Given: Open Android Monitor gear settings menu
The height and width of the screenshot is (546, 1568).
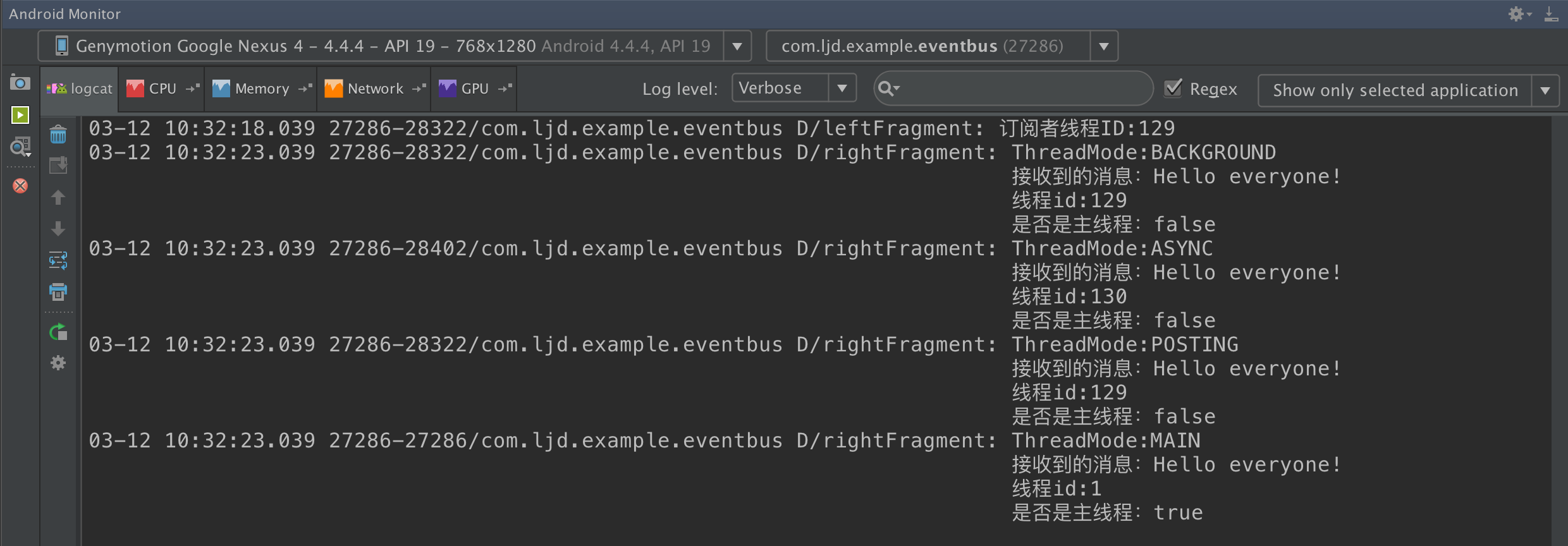Looking at the screenshot, I should (1520, 14).
